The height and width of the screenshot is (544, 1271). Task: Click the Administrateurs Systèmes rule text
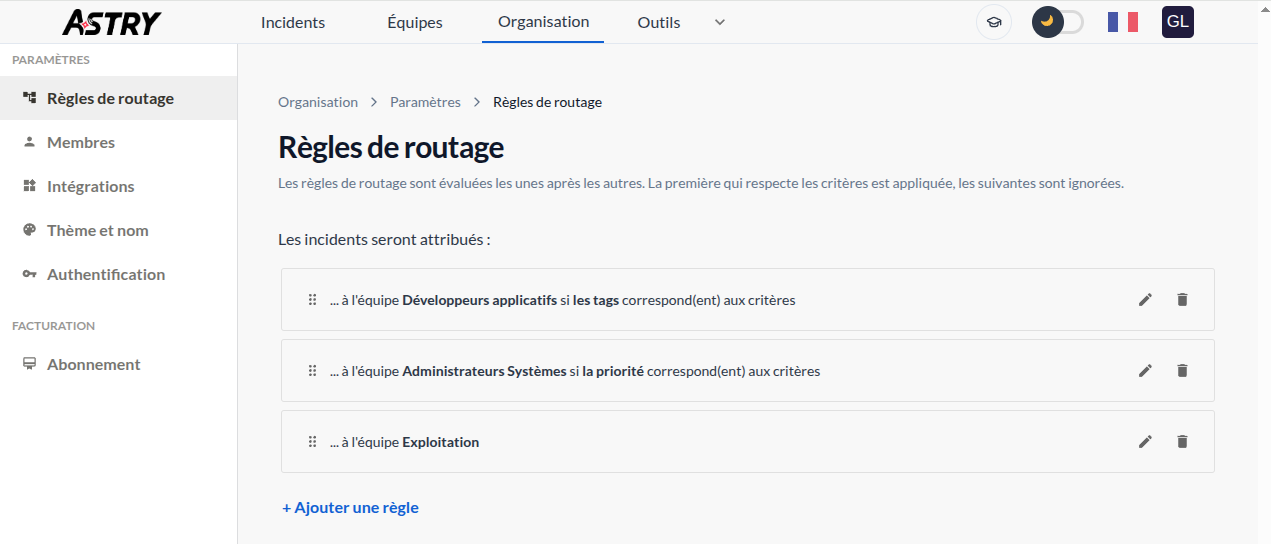coord(575,371)
